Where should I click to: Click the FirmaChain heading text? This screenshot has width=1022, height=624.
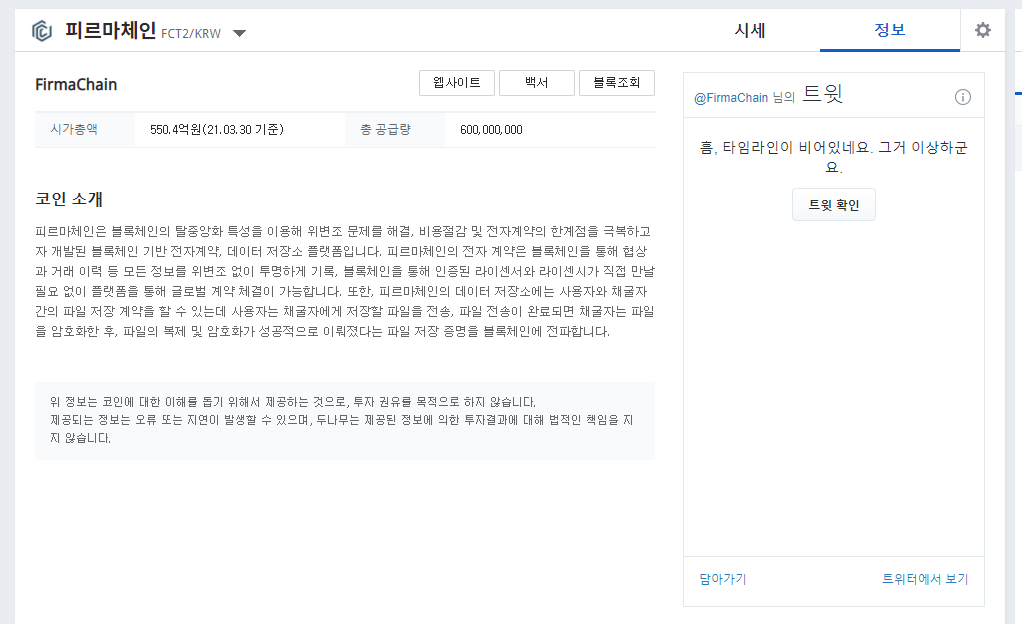(76, 84)
